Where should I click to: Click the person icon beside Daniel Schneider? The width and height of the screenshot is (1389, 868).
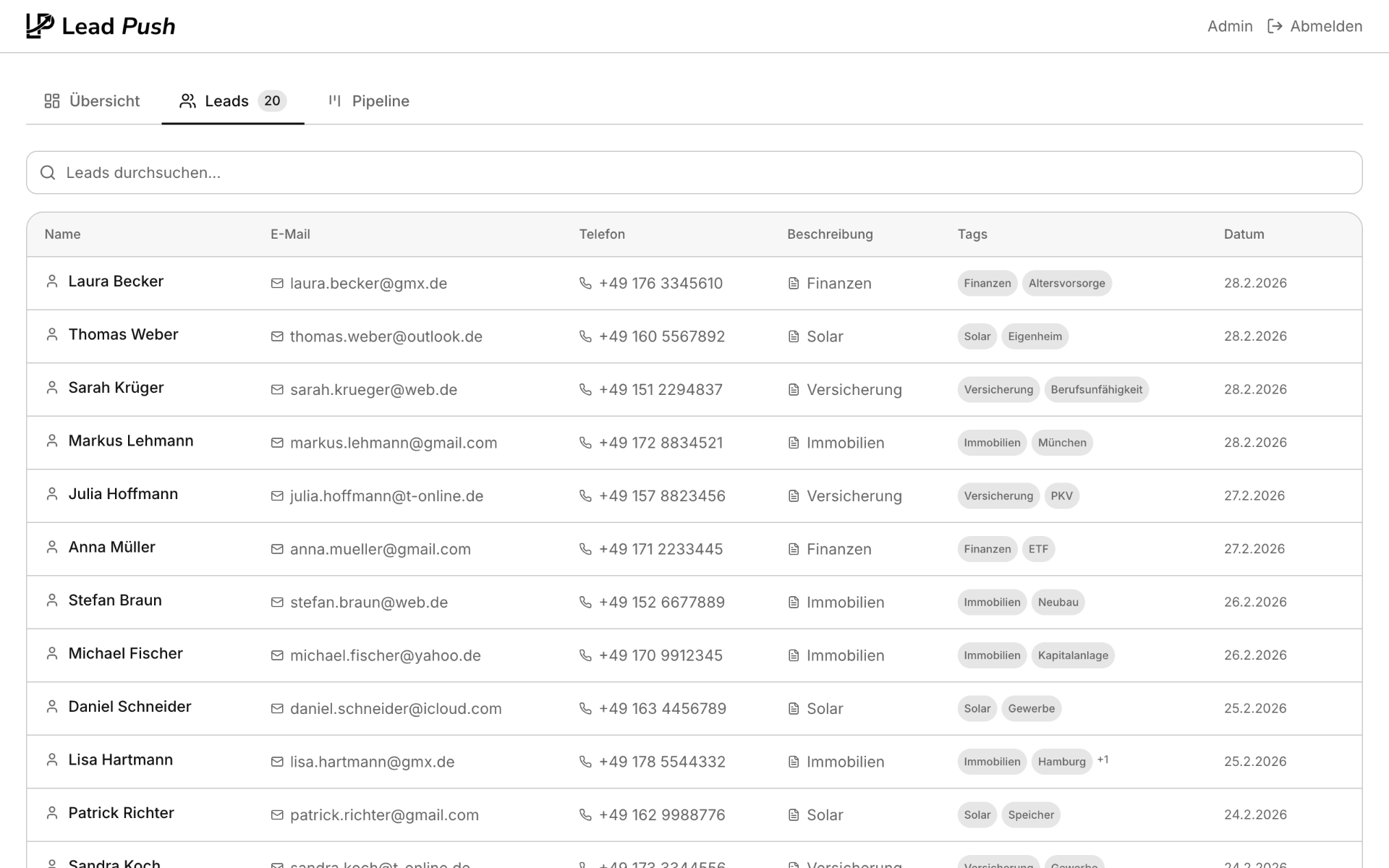click(x=52, y=707)
